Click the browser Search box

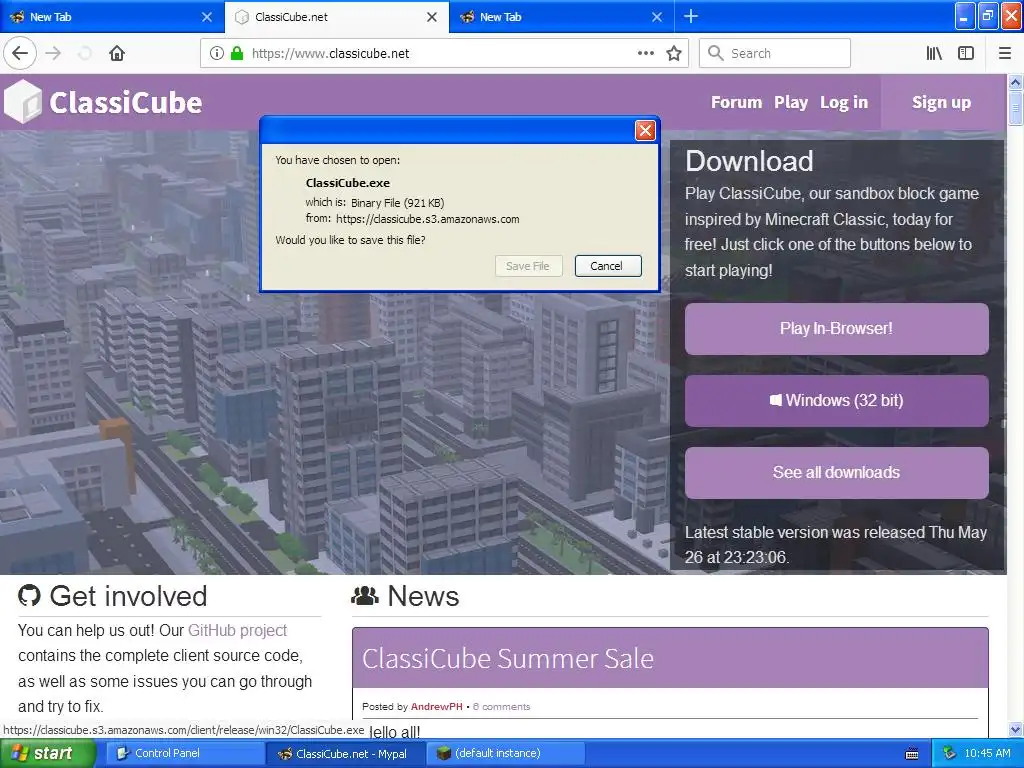click(x=775, y=53)
